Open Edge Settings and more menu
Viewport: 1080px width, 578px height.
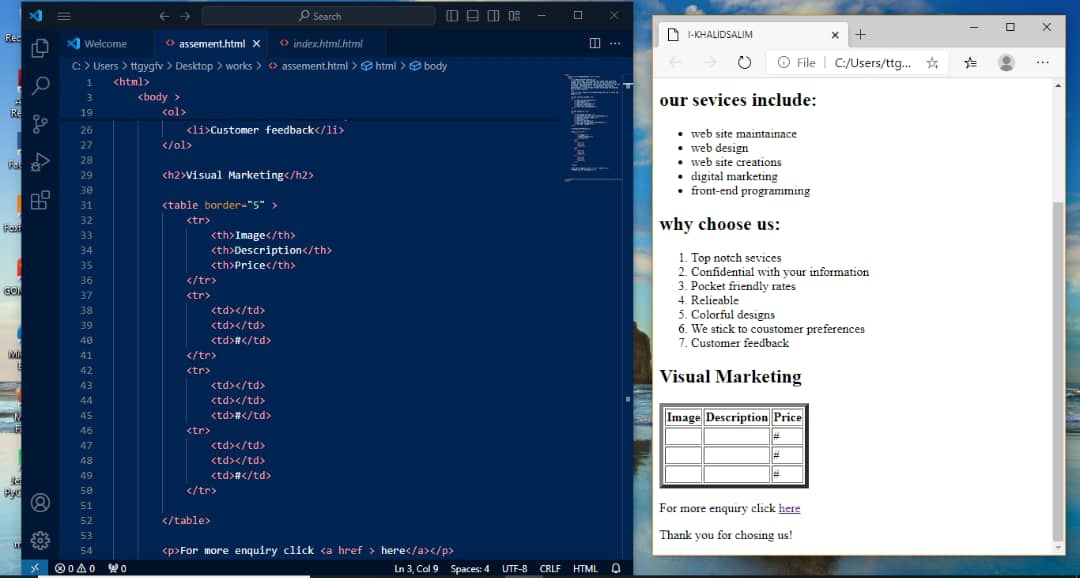pyautogui.click(x=1042, y=63)
